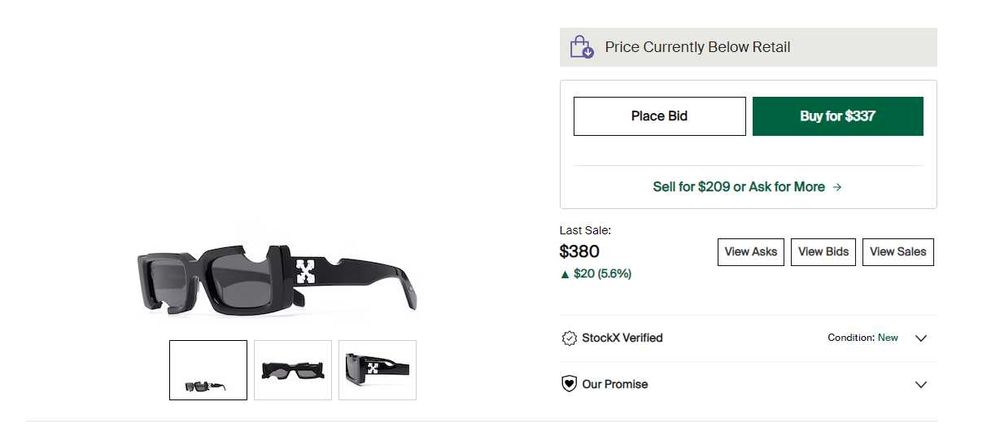
Task: Open the View Asks list
Action: click(750, 252)
